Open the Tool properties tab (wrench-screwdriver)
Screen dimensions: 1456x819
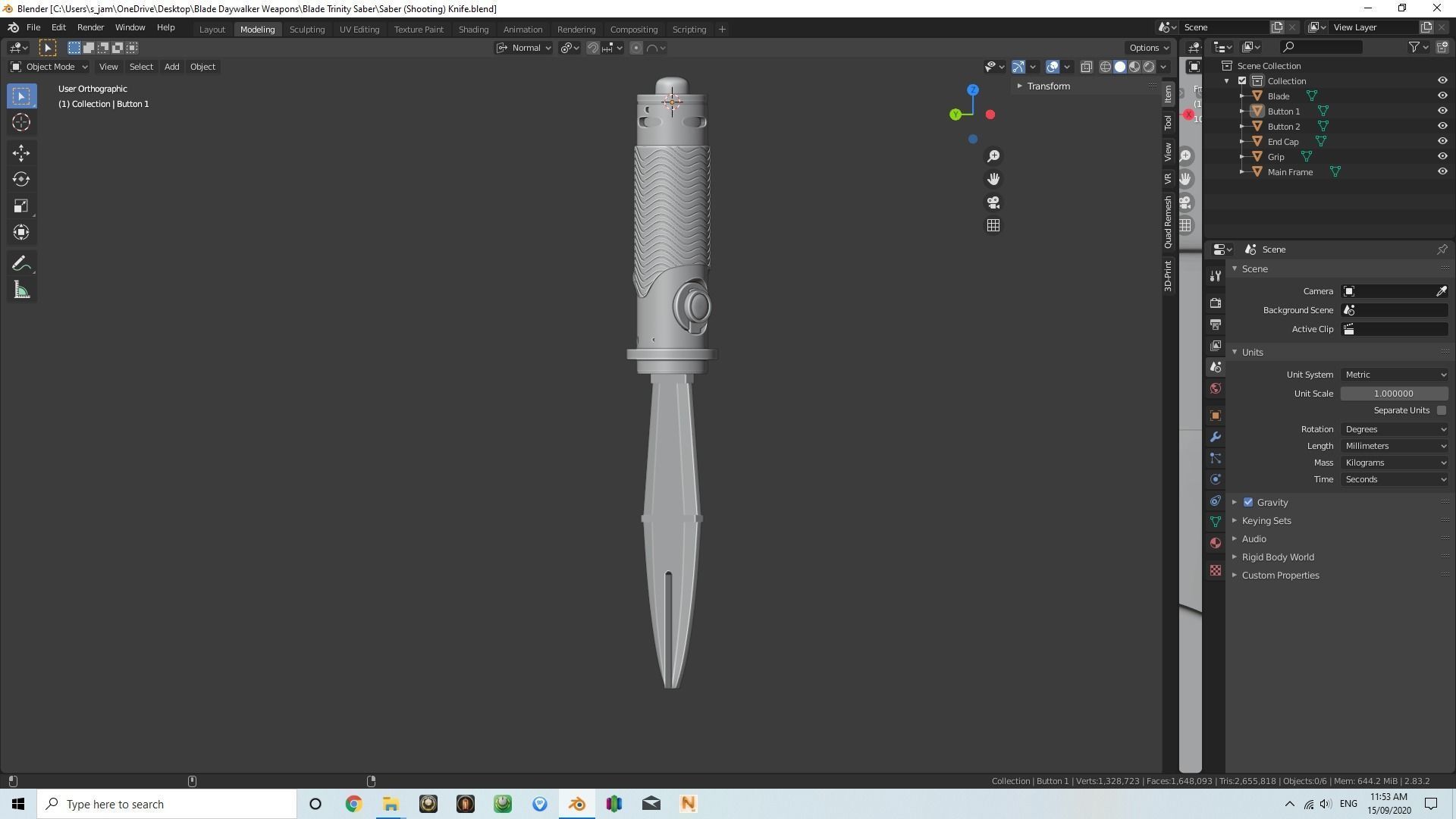click(x=1216, y=276)
